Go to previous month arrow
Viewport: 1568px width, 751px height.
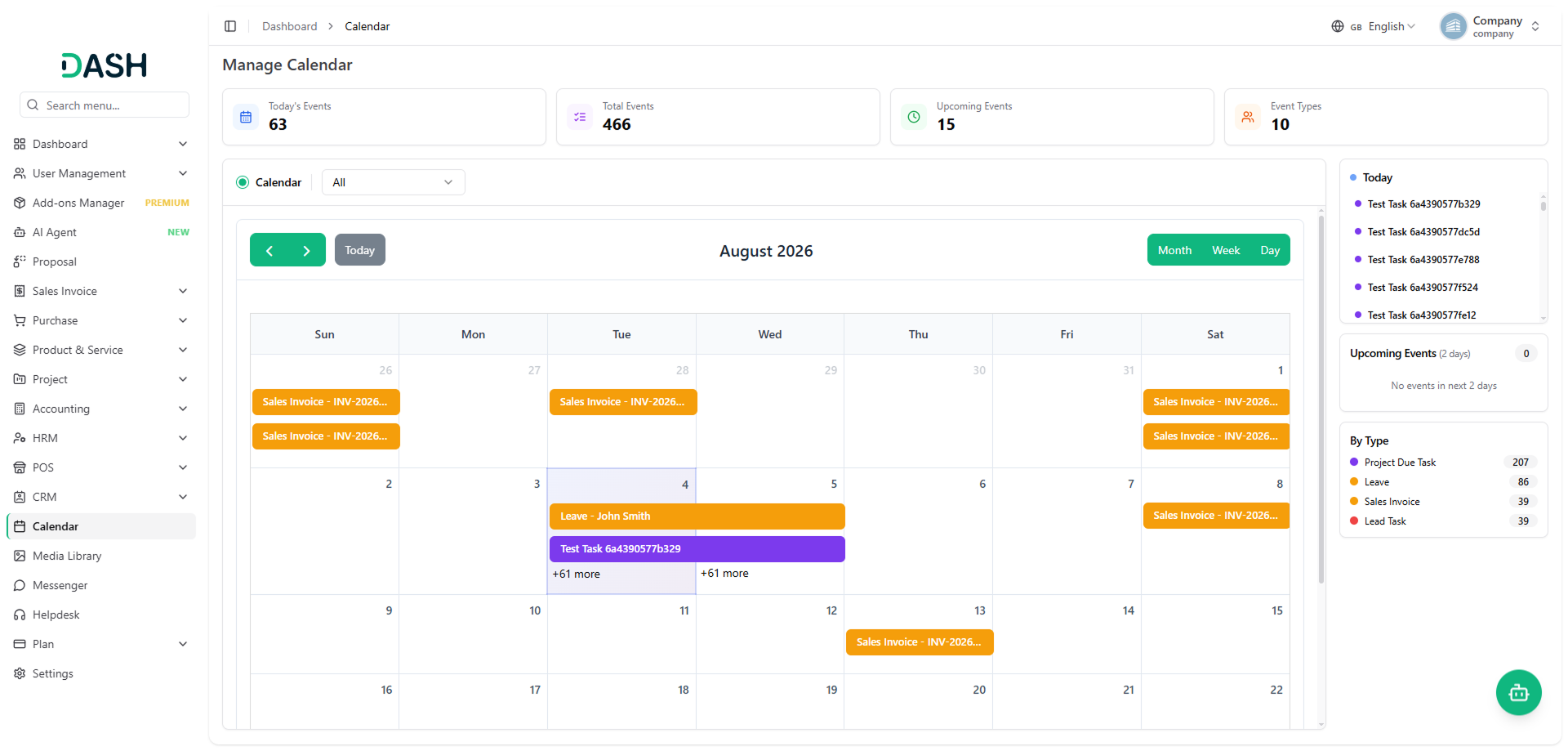(269, 250)
